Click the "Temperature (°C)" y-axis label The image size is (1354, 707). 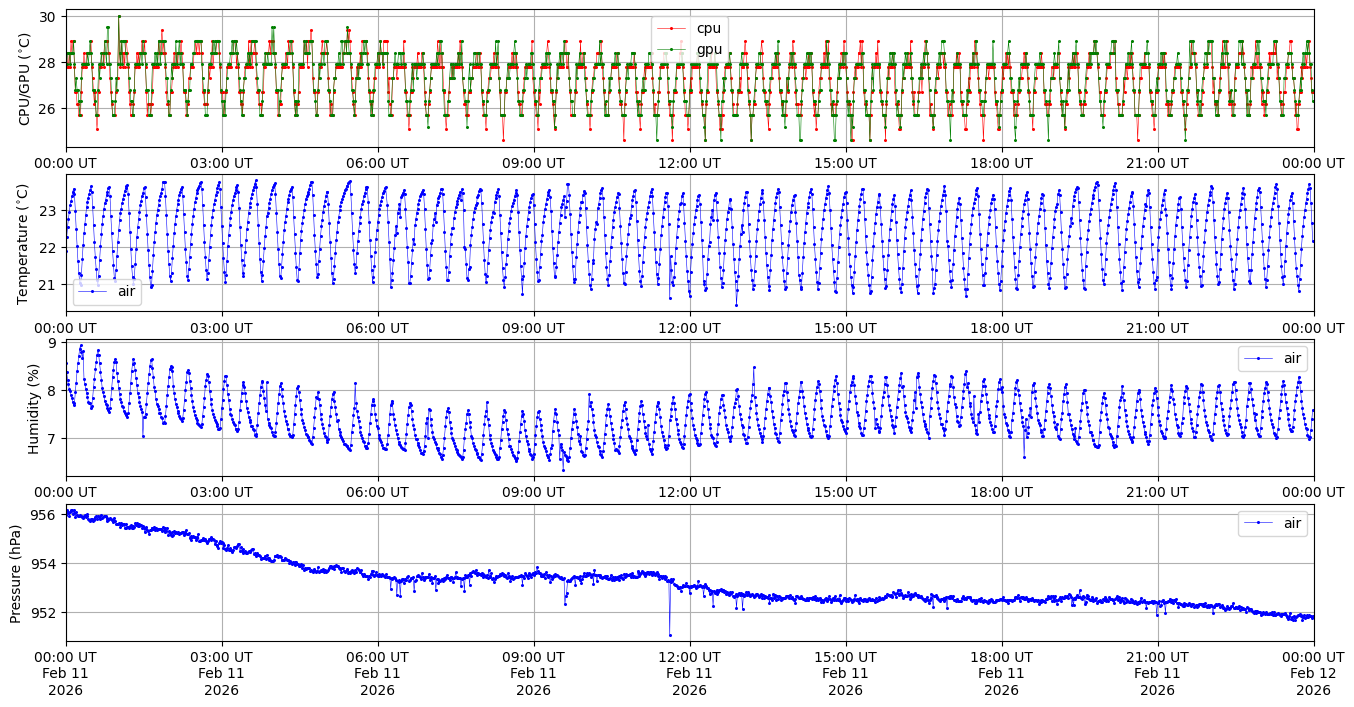click(25, 244)
